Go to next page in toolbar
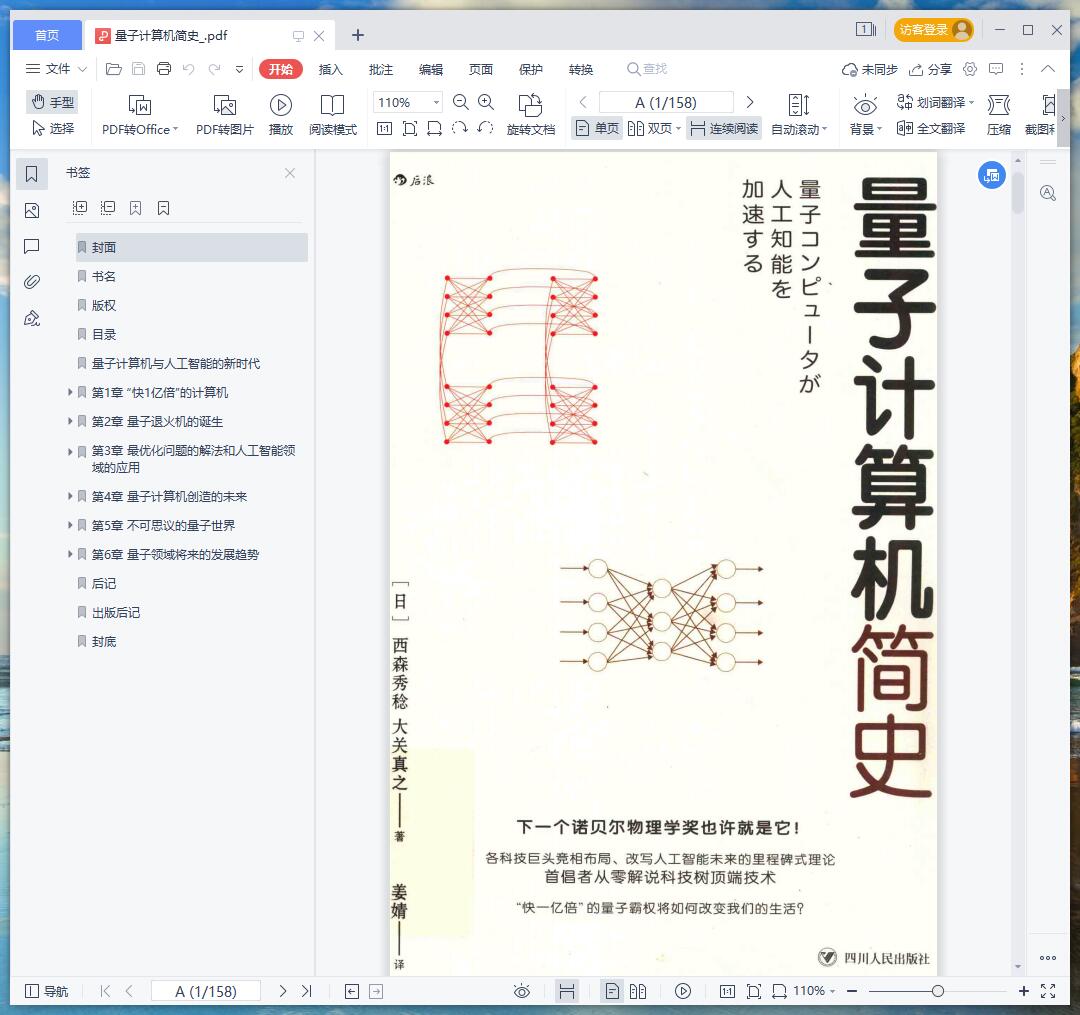 coord(750,102)
